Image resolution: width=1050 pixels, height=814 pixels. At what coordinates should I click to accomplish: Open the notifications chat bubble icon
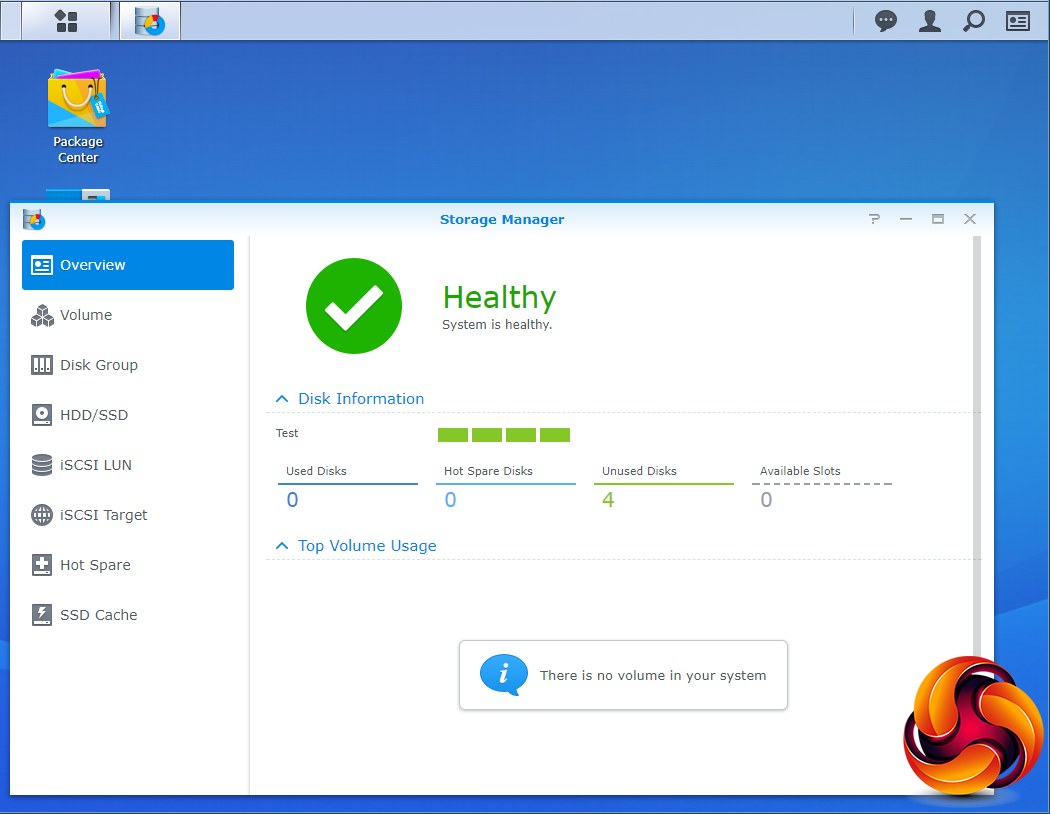coord(885,21)
